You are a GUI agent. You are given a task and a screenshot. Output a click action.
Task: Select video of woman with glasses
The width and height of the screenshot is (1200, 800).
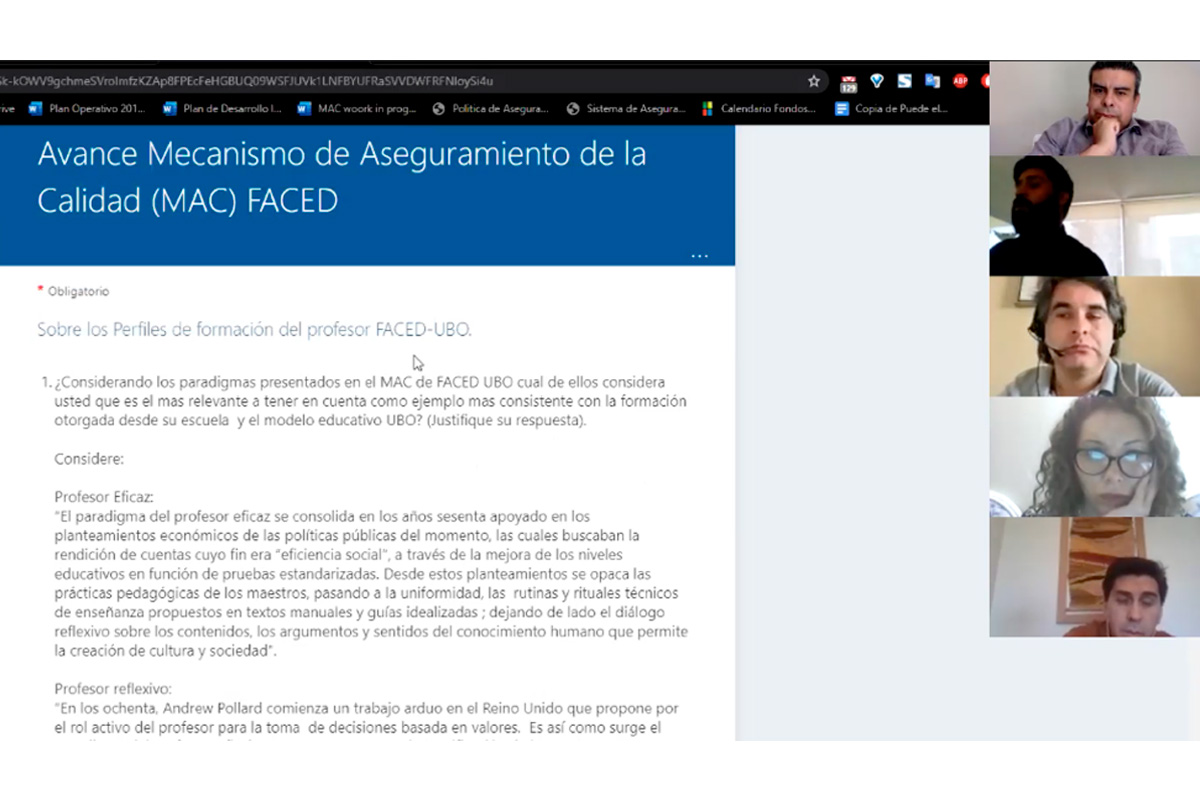(x=1094, y=456)
